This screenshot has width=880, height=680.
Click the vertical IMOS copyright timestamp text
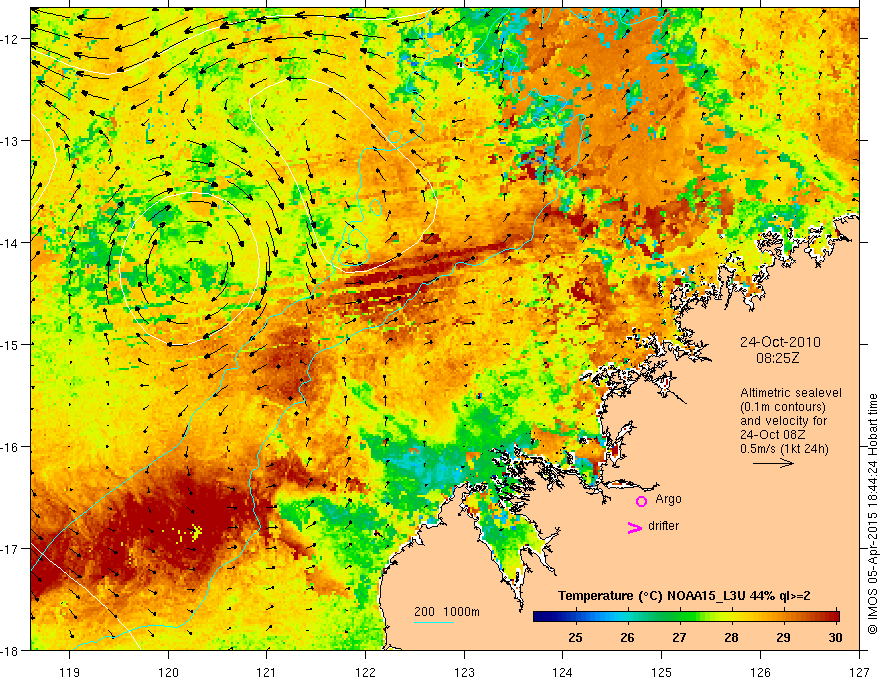tap(873, 514)
